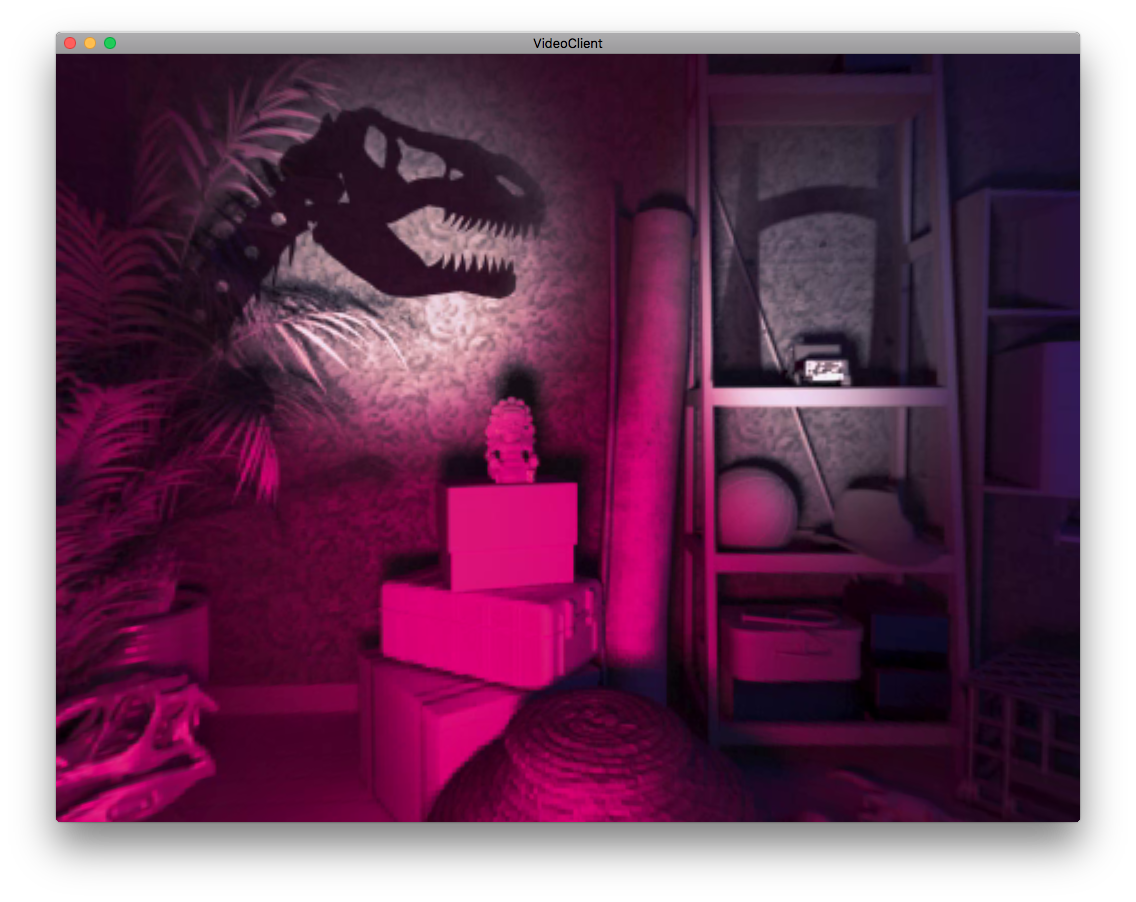This screenshot has height=902, width=1136.
Task: Click the green zoom window button
Action: tap(110, 43)
